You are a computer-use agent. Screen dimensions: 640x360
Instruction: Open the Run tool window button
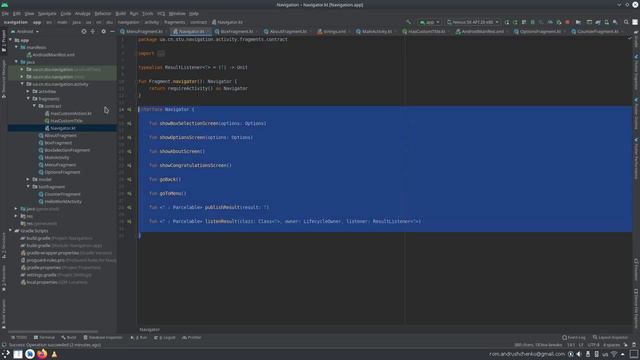pos(139,338)
